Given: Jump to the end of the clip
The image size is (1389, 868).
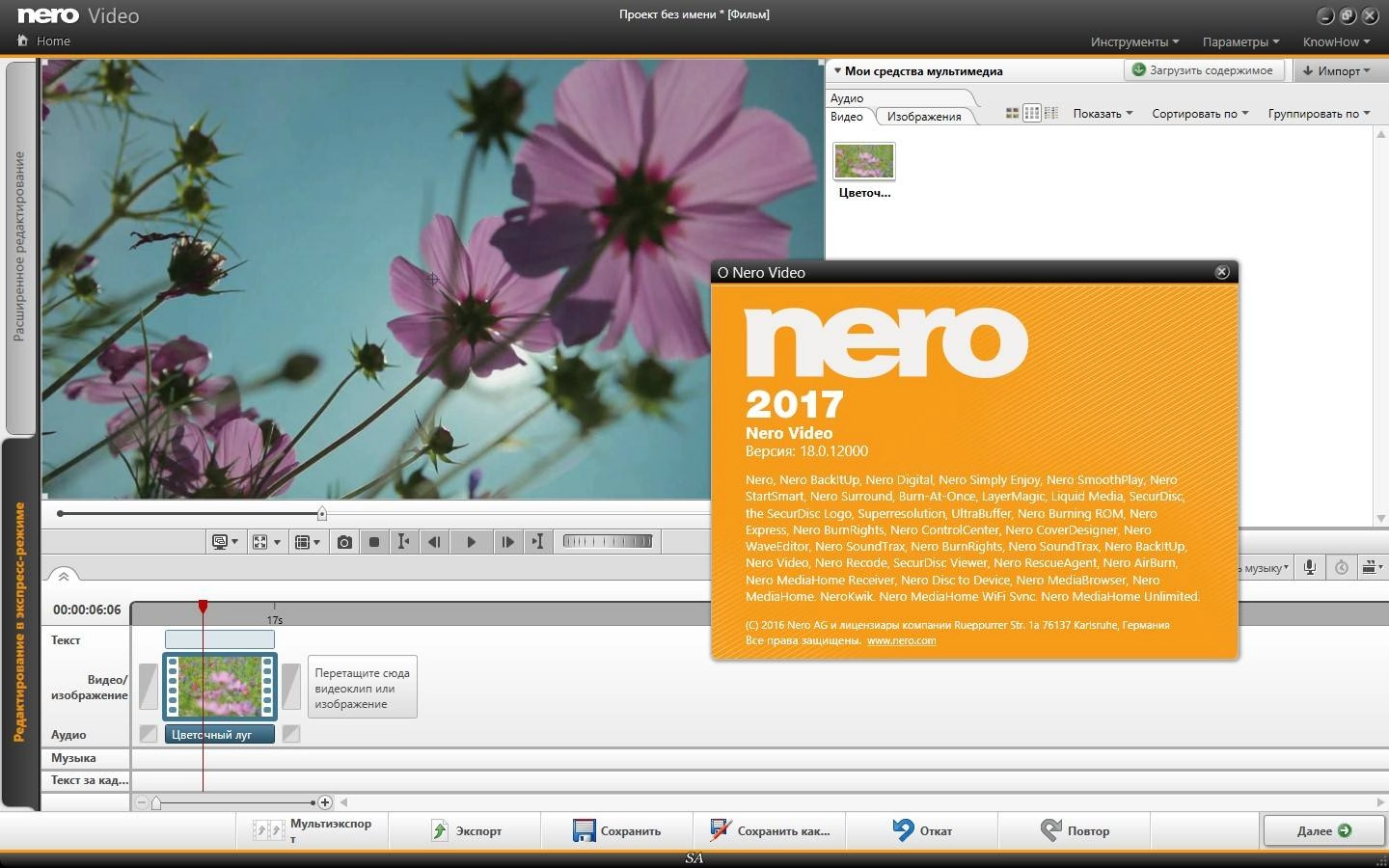Looking at the screenshot, I should 538,542.
